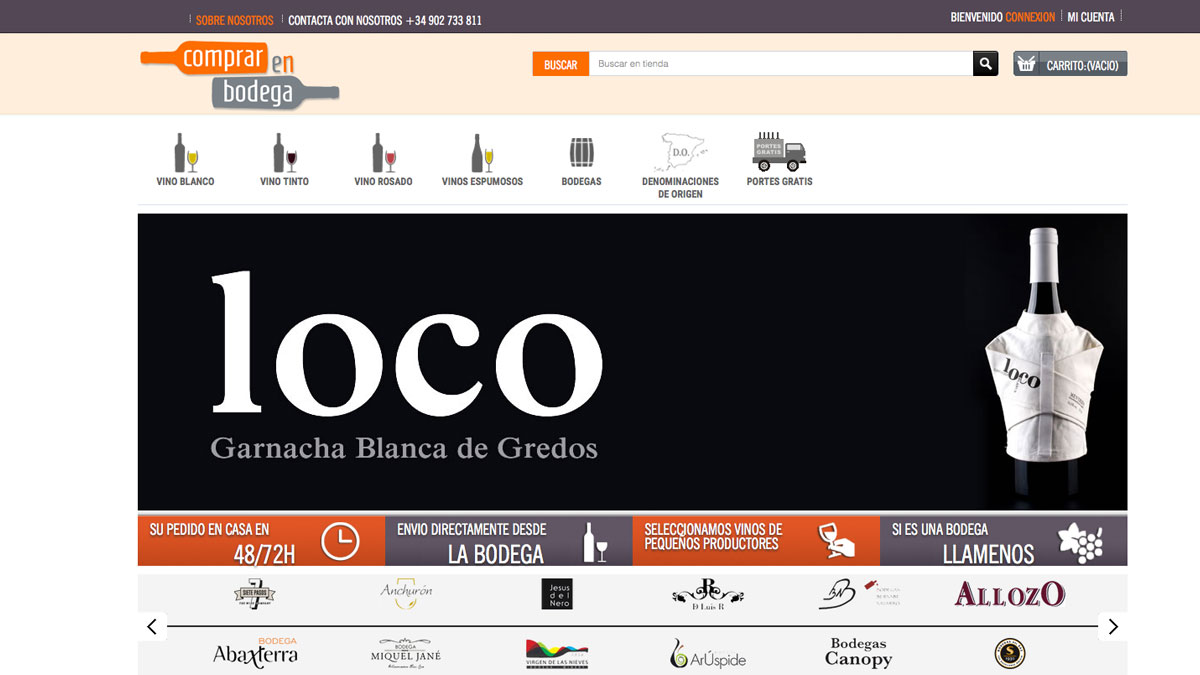Open the Bodegas Canopy logo
Screen dimensions: 1200x675
coord(858,652)
